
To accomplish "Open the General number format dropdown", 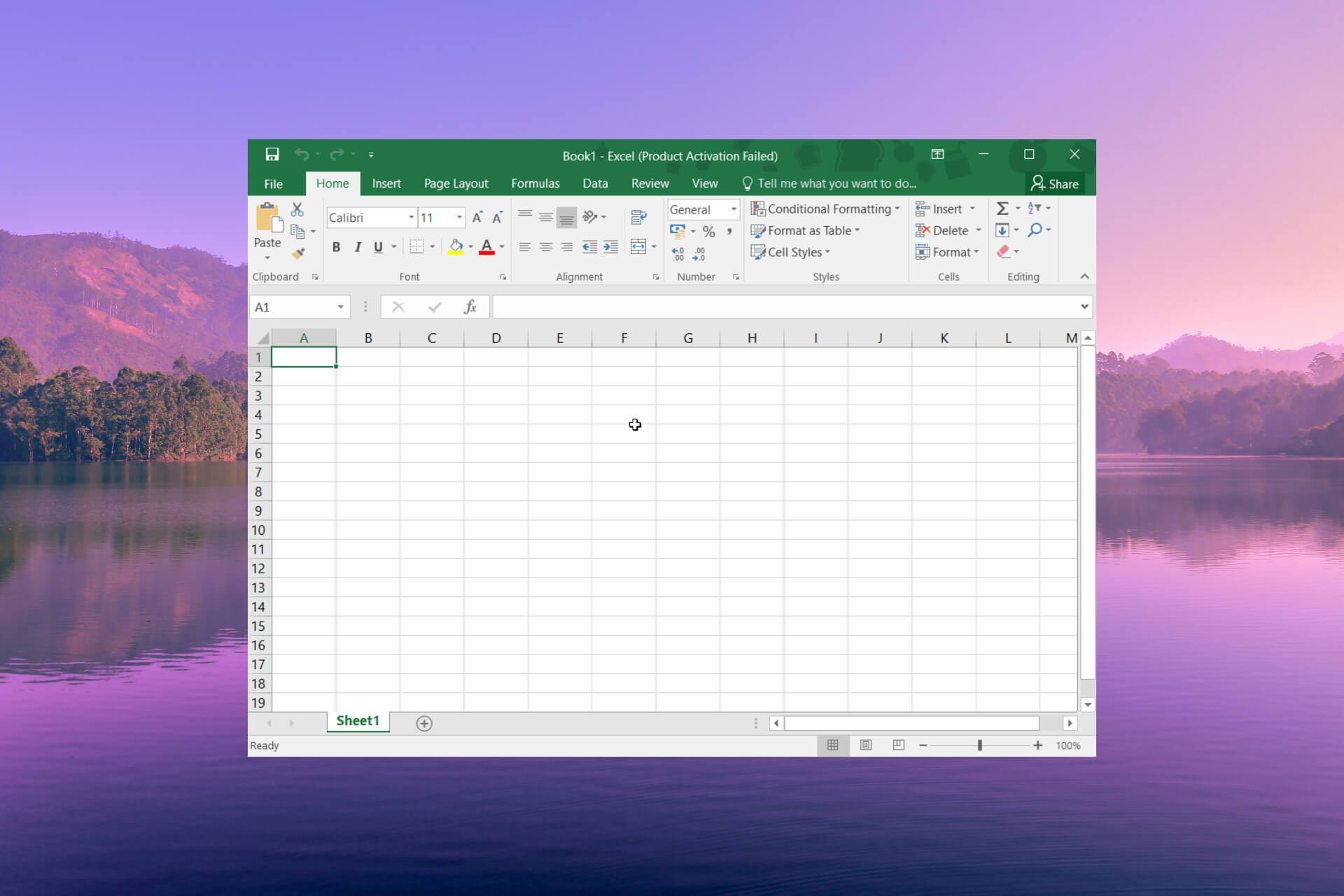I will [734, 209].
